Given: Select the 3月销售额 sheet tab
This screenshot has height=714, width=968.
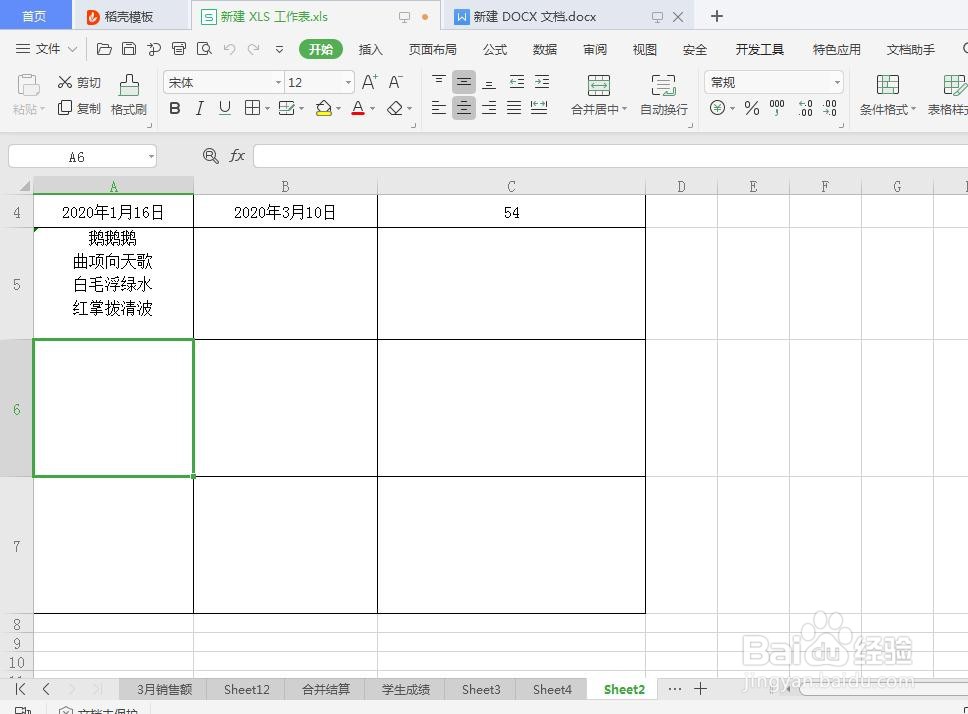Looking at the screenshot, I should coord(164,689).
